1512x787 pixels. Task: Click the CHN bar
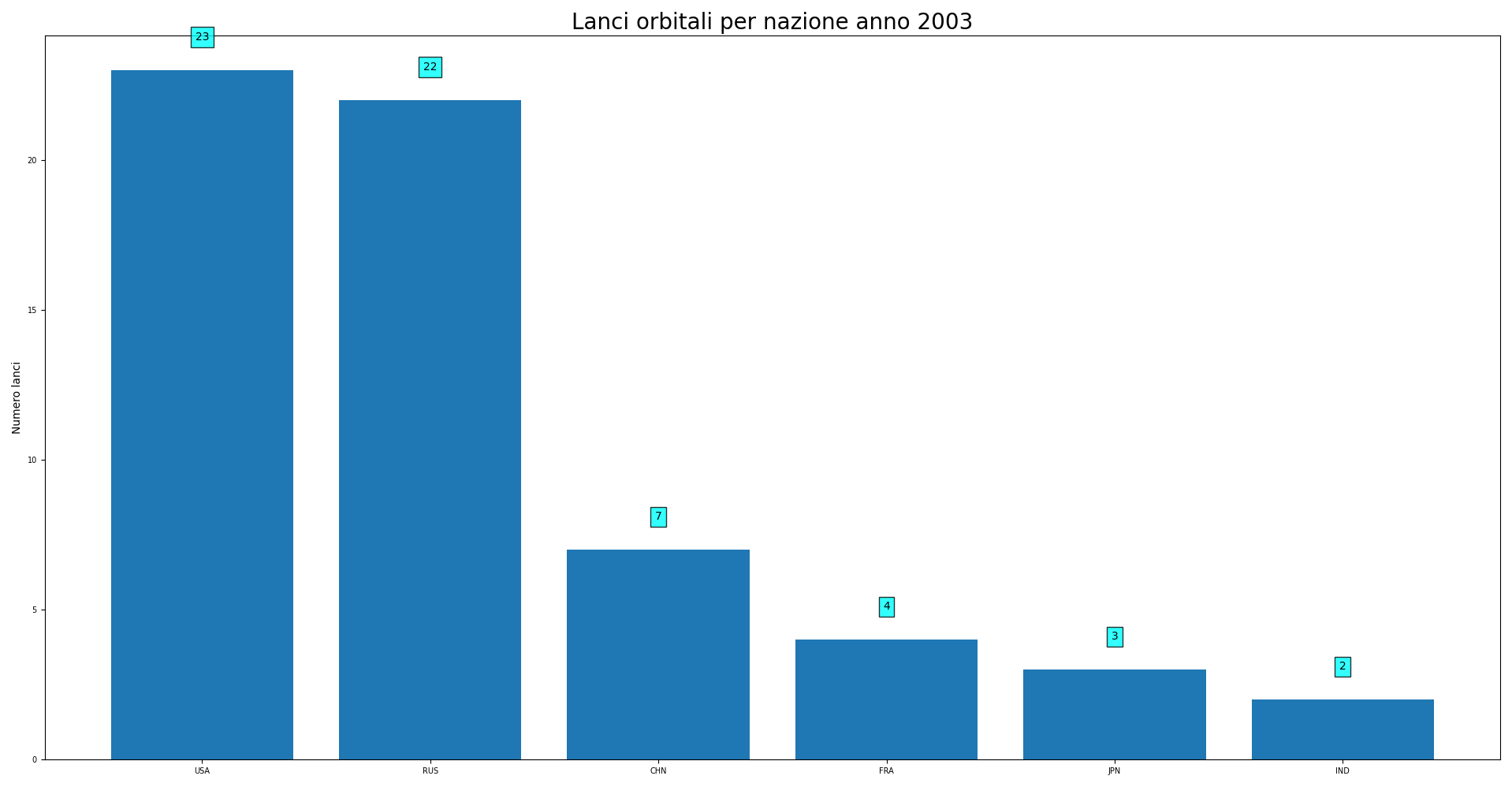[657, 655]
